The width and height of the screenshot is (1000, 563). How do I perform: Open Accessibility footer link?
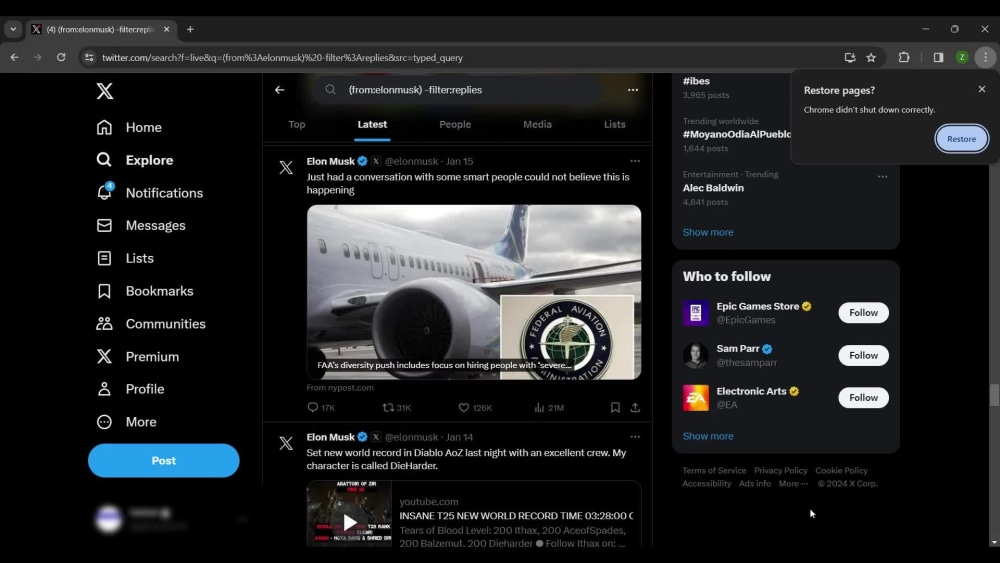[x=707, y=483]
